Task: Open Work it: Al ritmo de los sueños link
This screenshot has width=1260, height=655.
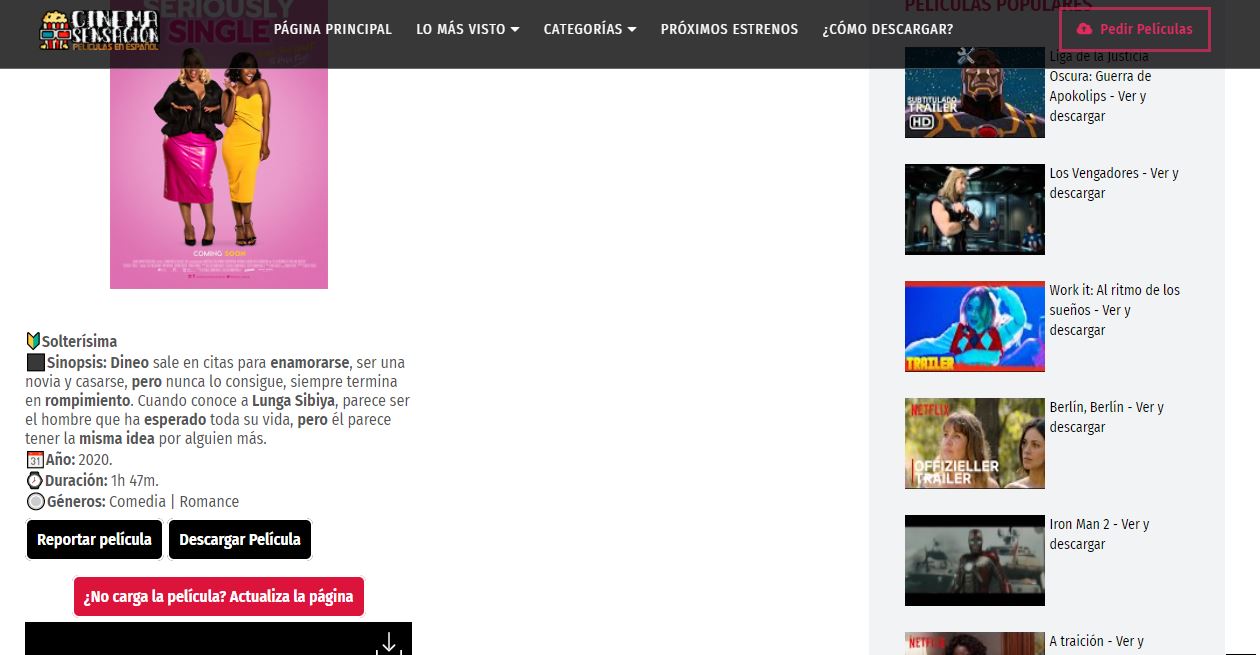Action: tap(1114, 310)
